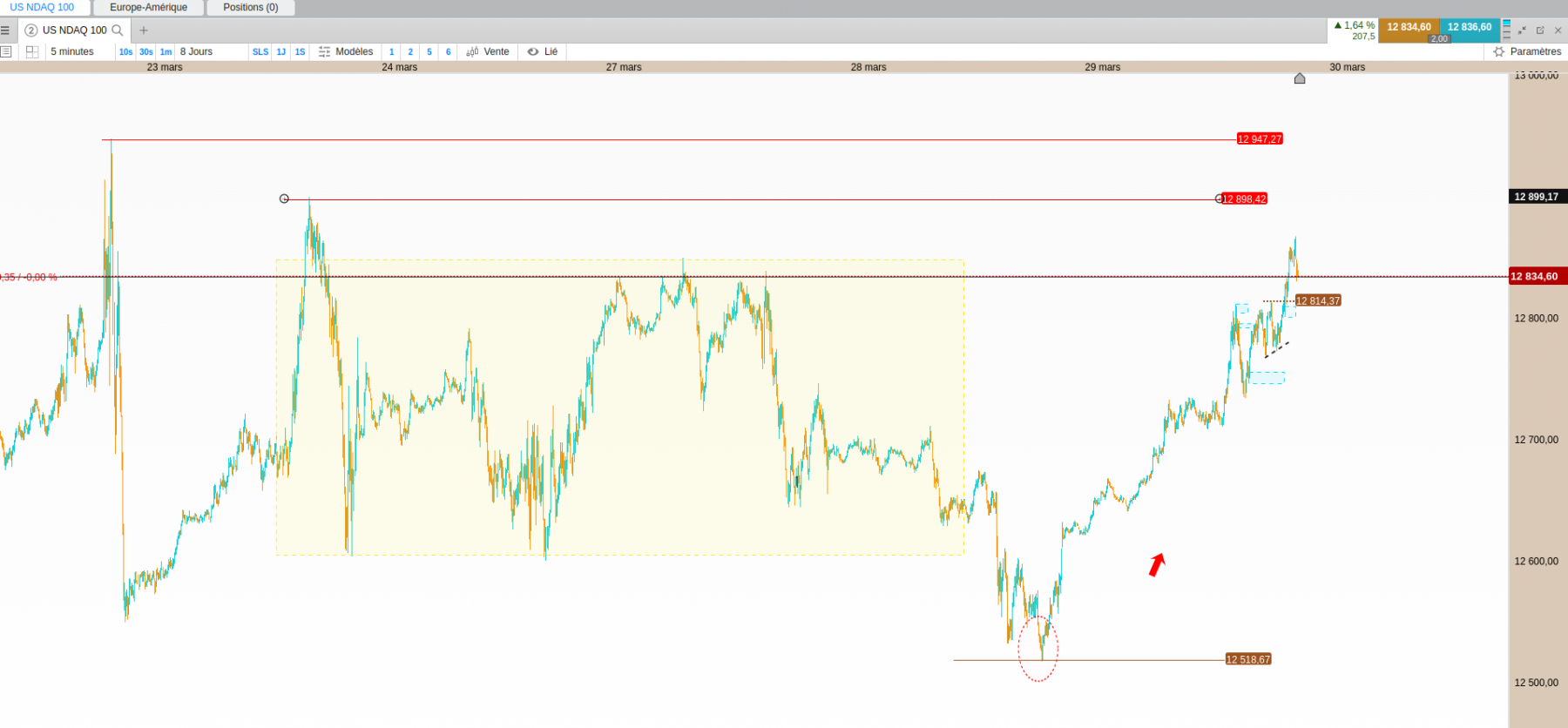Shrink chart with the collapse arrows icon

click(1522, 30)
